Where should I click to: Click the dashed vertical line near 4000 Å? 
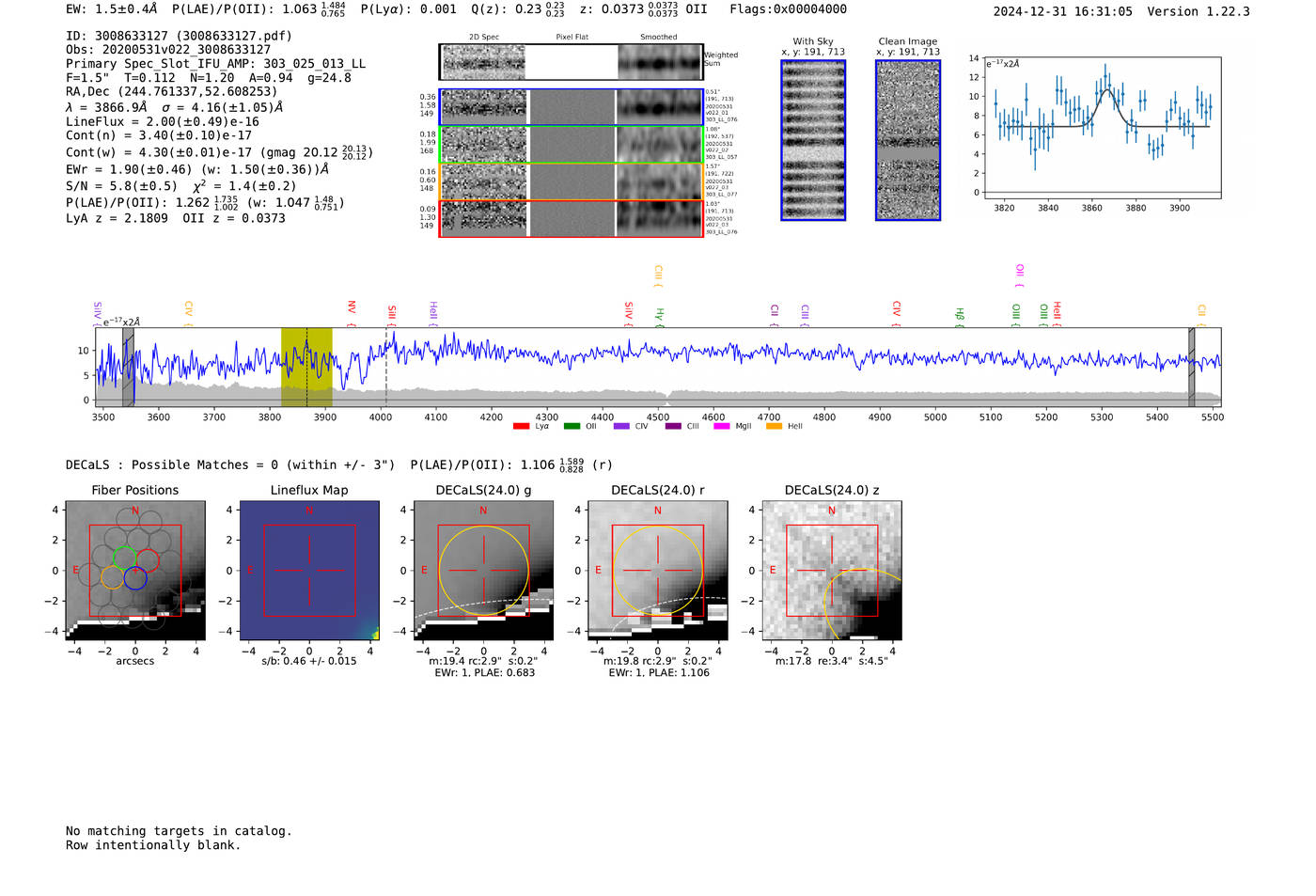coord(386,367)
